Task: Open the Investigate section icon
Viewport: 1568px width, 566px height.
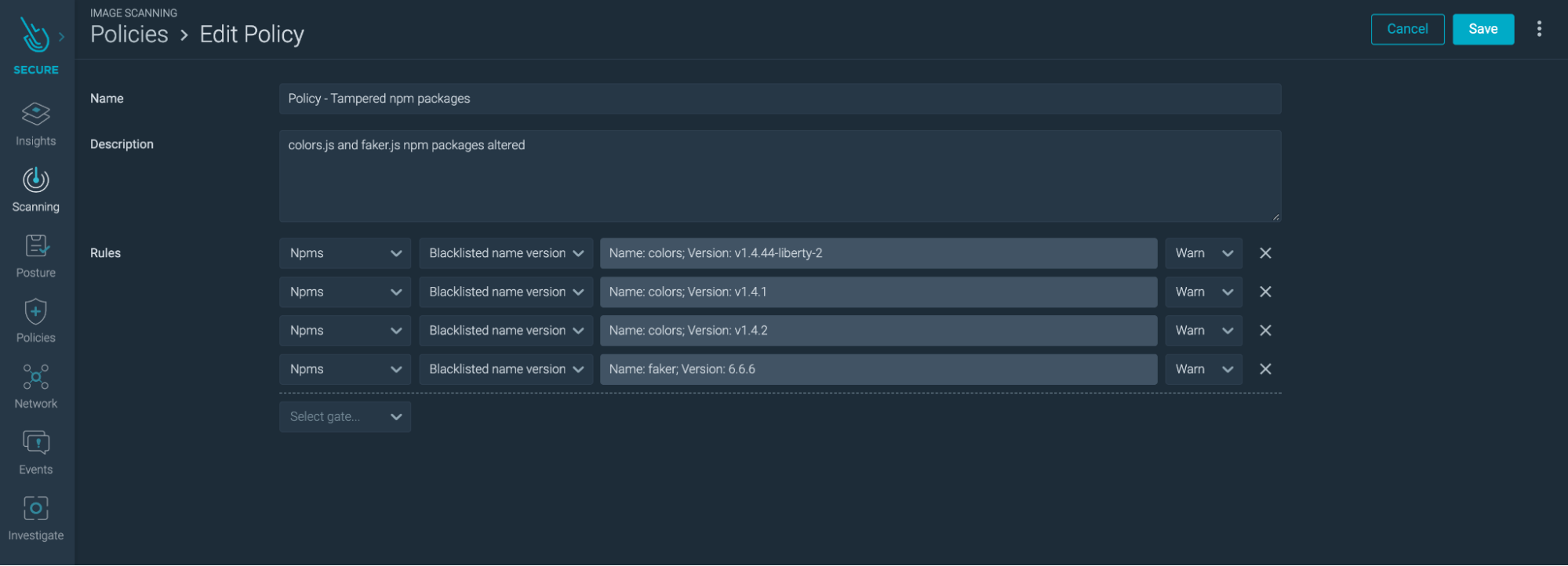Action: [x=36, y=508]
